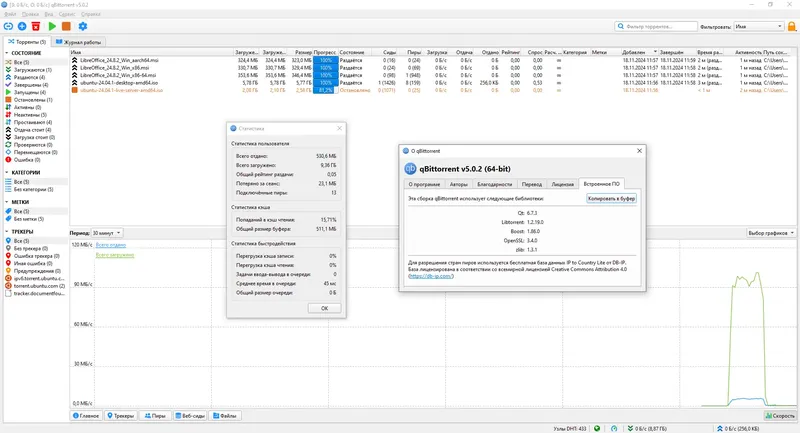Click progress bar of ubuntu live-server torrent
Screen dimensions: 800x433
[325, 90]
